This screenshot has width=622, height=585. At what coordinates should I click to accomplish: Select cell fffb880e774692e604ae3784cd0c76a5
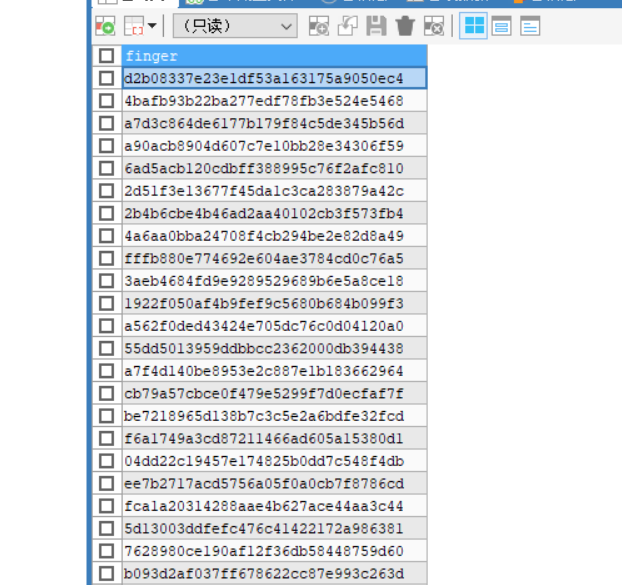(275, 258)
